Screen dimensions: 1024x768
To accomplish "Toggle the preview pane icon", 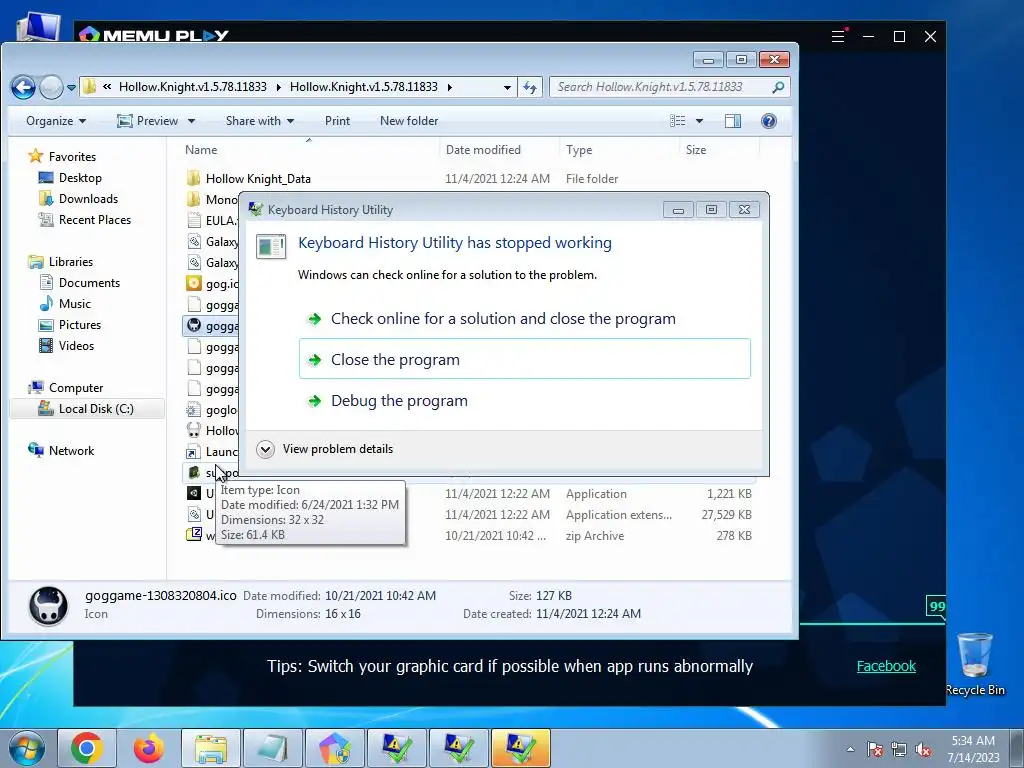I will click(x=733, y=121).
